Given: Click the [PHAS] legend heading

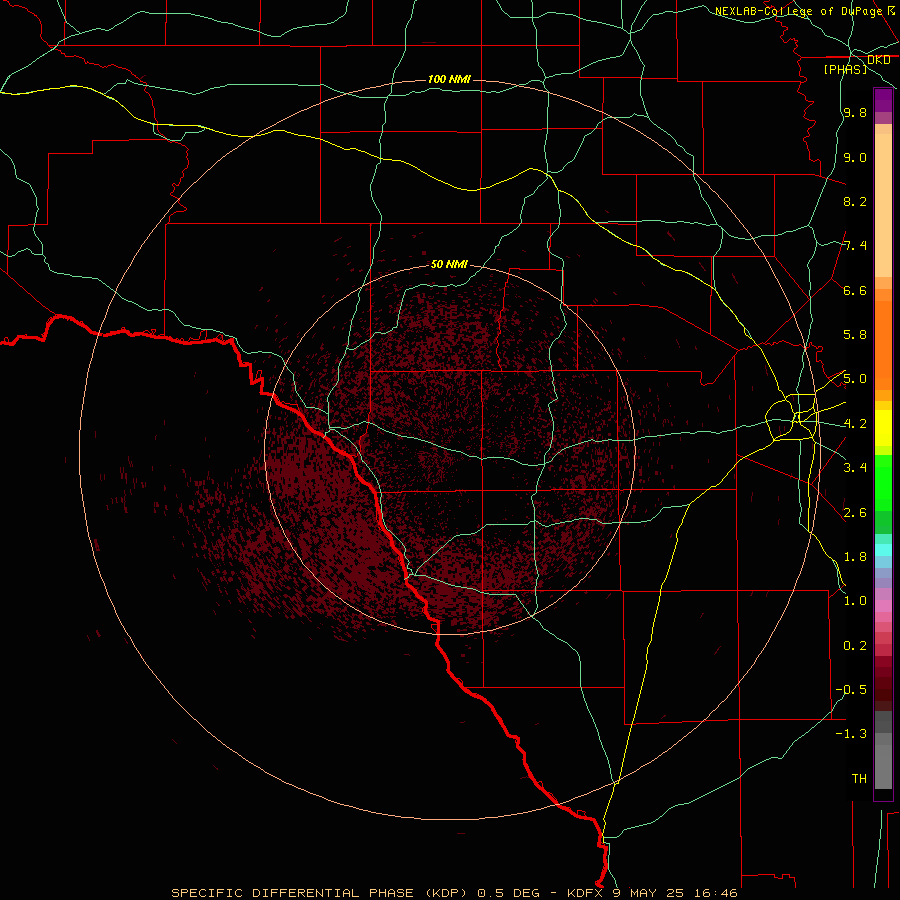Looking at the screenshot, I should click(x=845, y=69).
